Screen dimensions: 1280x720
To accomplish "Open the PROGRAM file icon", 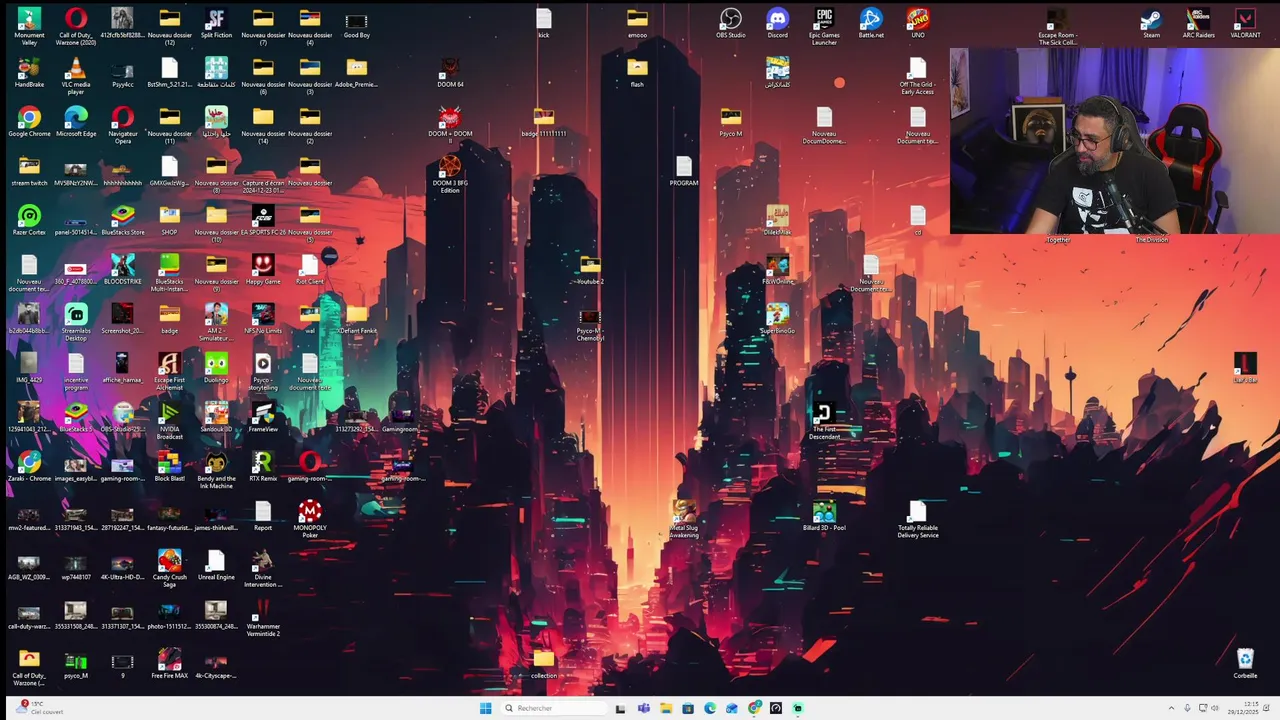I will pos(684,171).
